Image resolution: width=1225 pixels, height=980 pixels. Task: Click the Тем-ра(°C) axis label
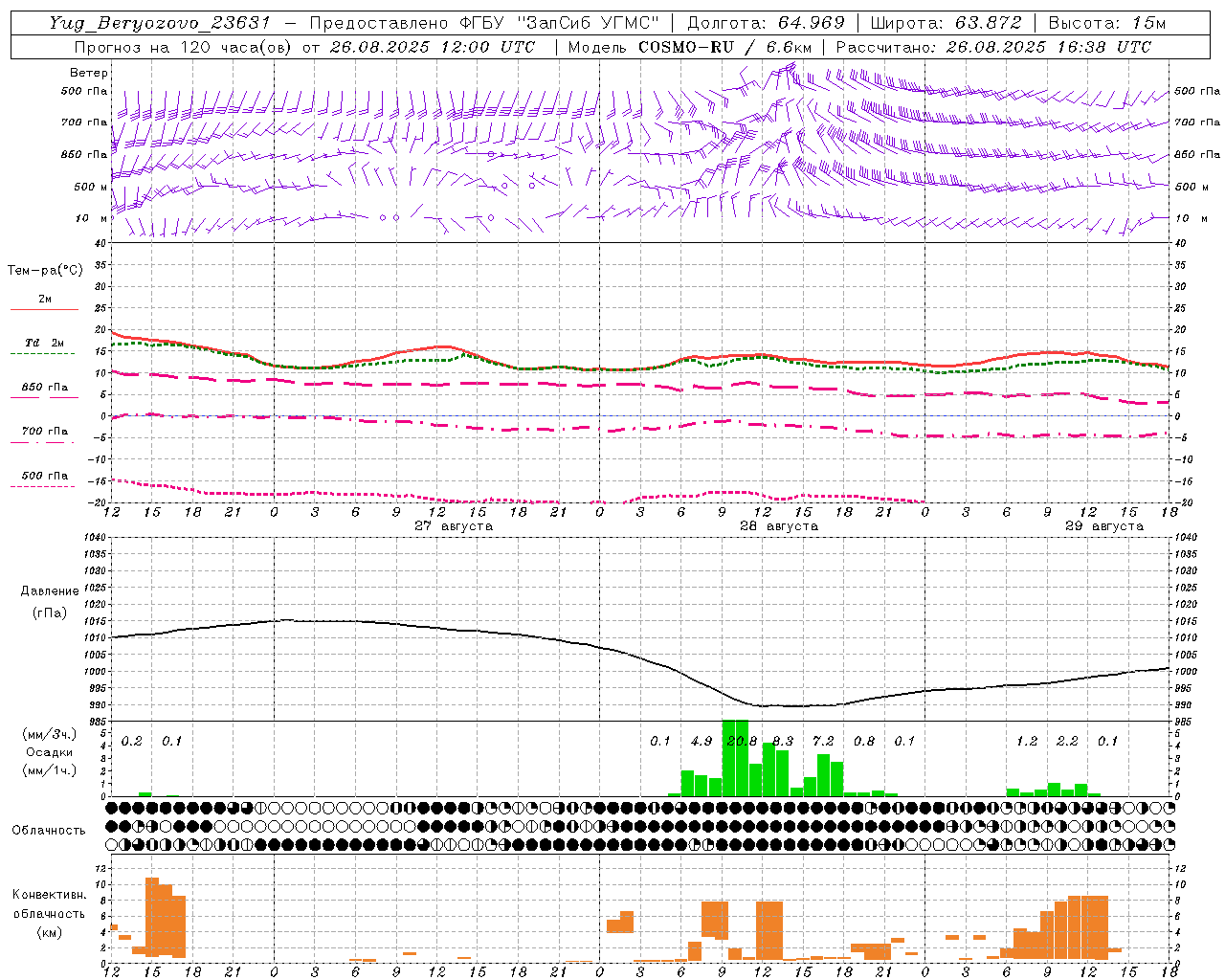[45, 271]
